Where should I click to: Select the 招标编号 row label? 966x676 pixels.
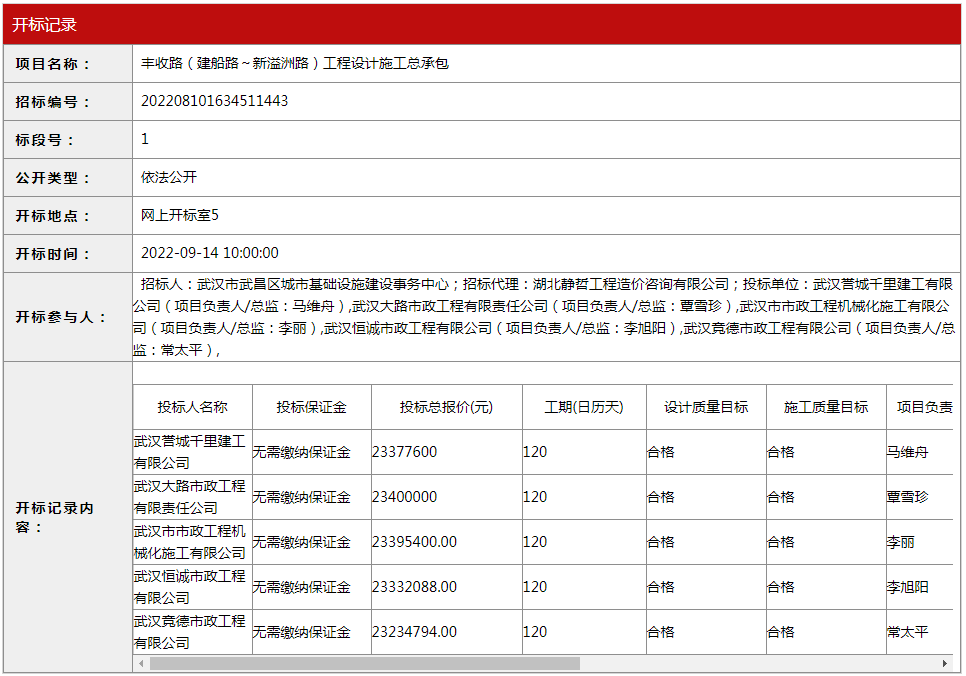pos(53,102)
